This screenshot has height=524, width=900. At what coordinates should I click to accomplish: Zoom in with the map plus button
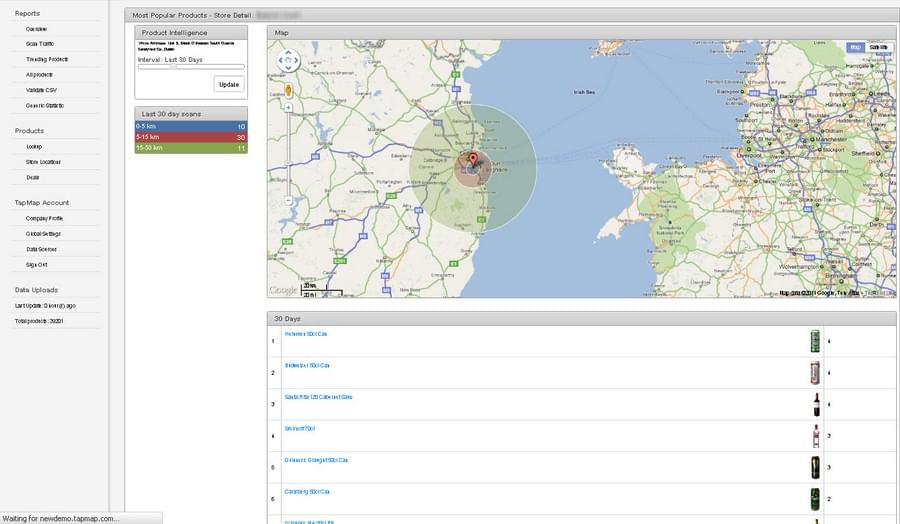(288, 107)
